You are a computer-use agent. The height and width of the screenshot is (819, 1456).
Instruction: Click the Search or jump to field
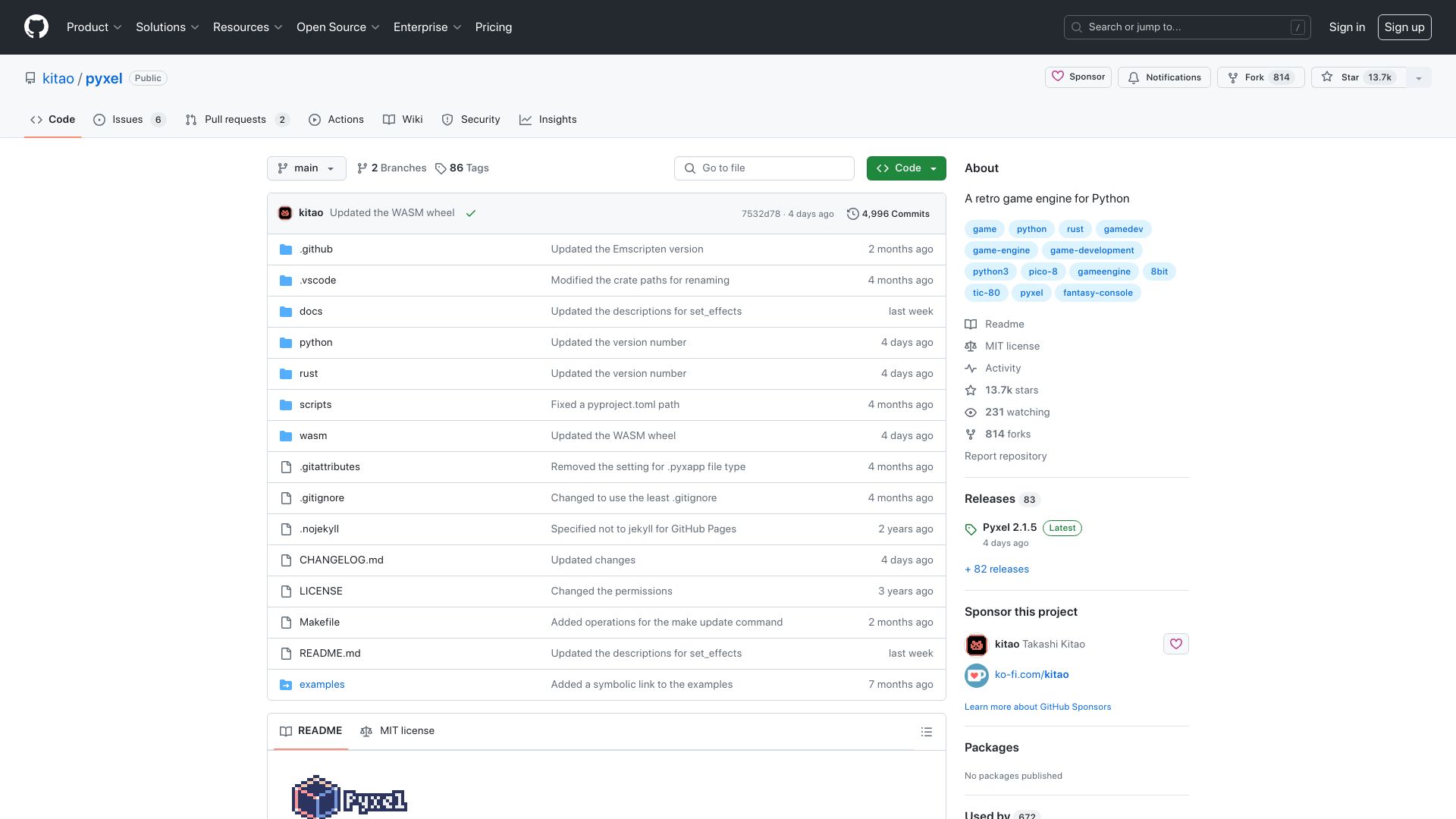pos(1187,27)
